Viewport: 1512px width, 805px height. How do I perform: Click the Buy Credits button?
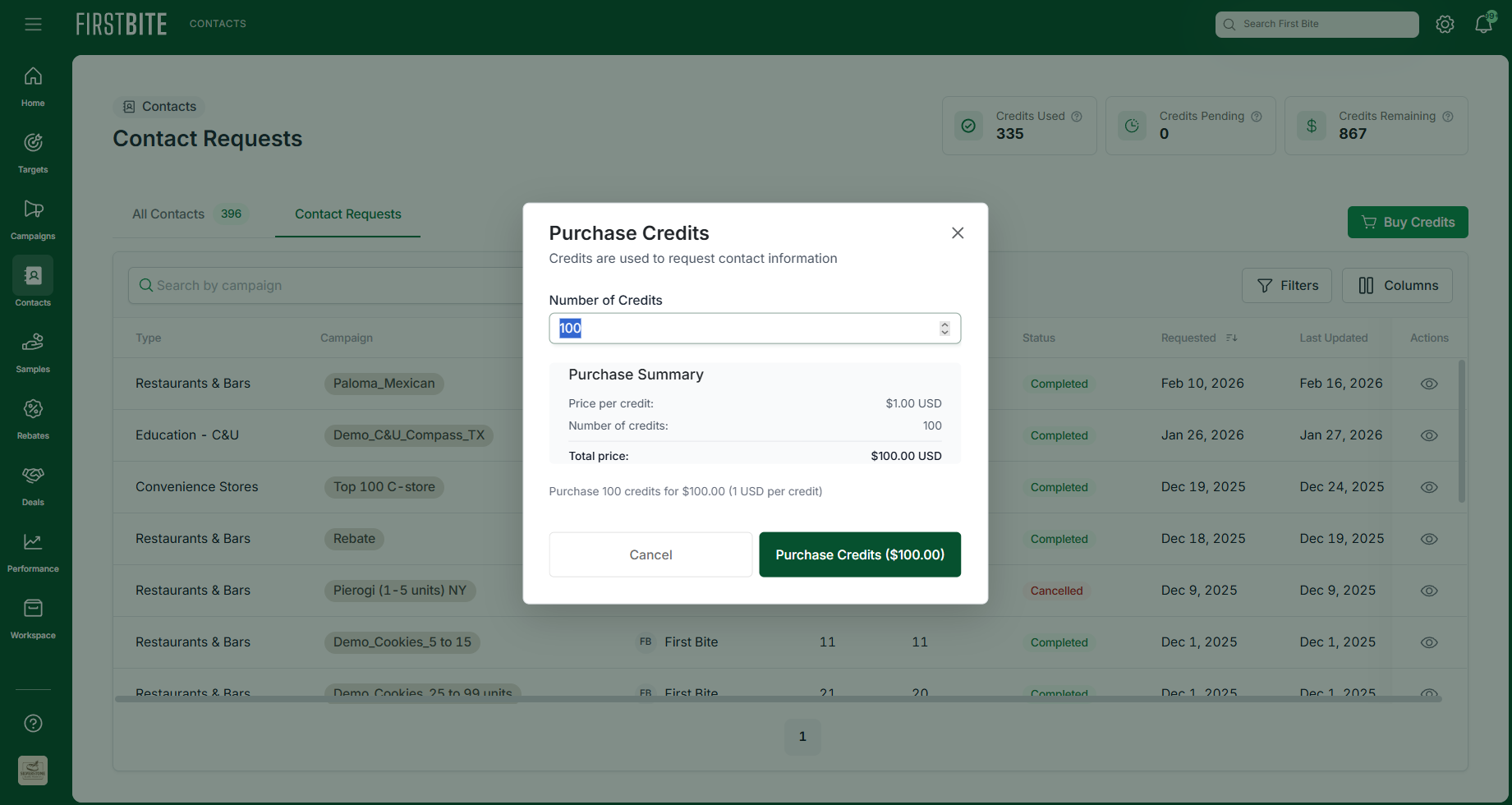click(x=1408, y=222)
